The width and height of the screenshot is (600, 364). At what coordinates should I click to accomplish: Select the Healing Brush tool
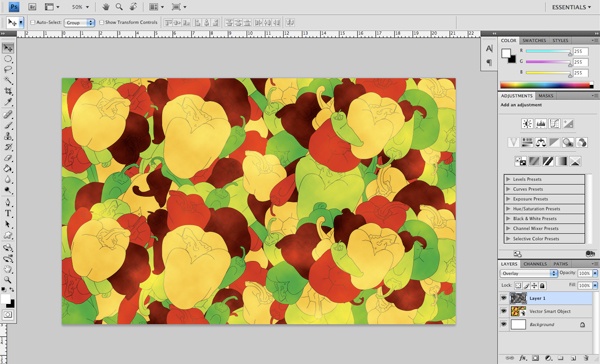(8, 114)
